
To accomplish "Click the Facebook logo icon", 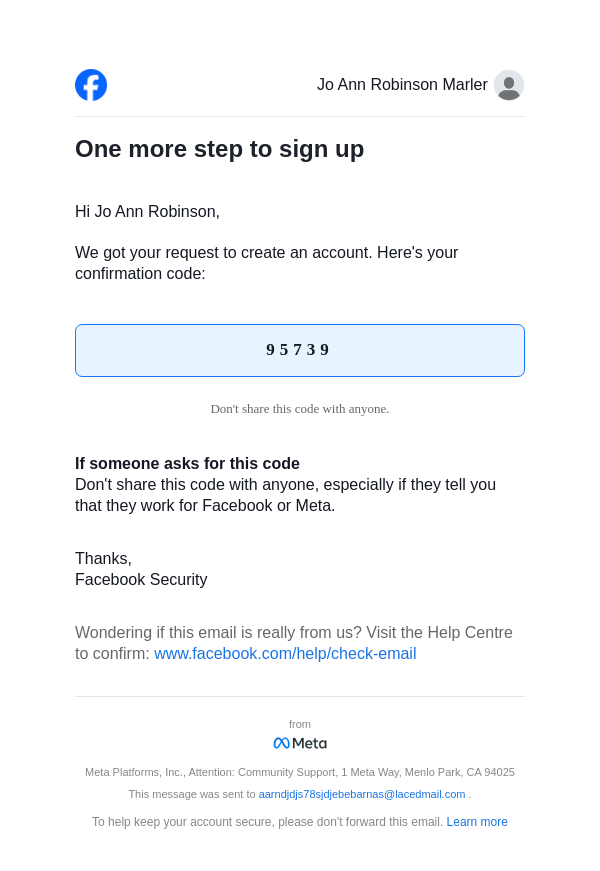I will point(91,85).
